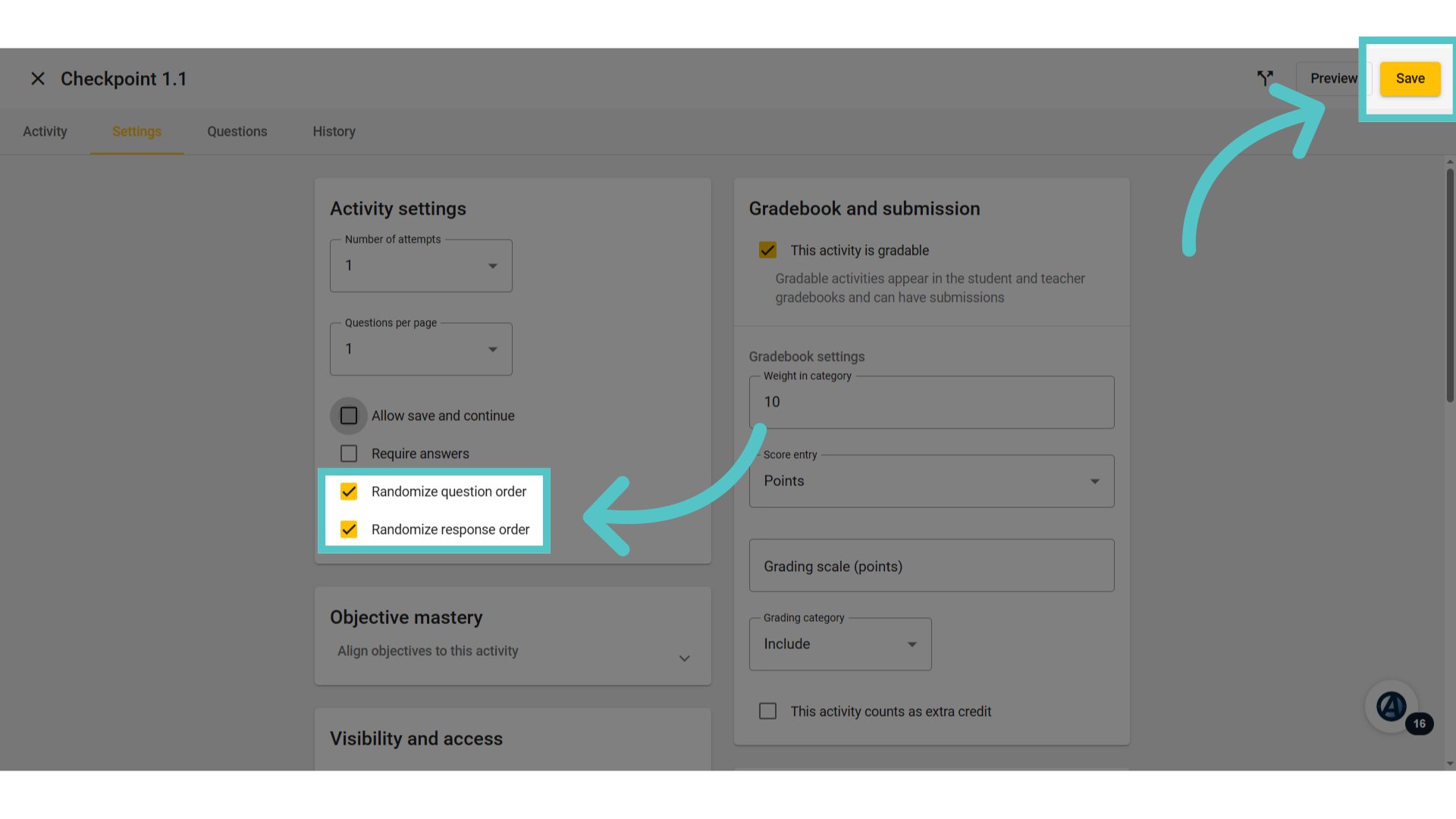Click the scrollbar up arrow
The height and width of the screenshot is (819, 1456).
click(x=1450, y=162)
